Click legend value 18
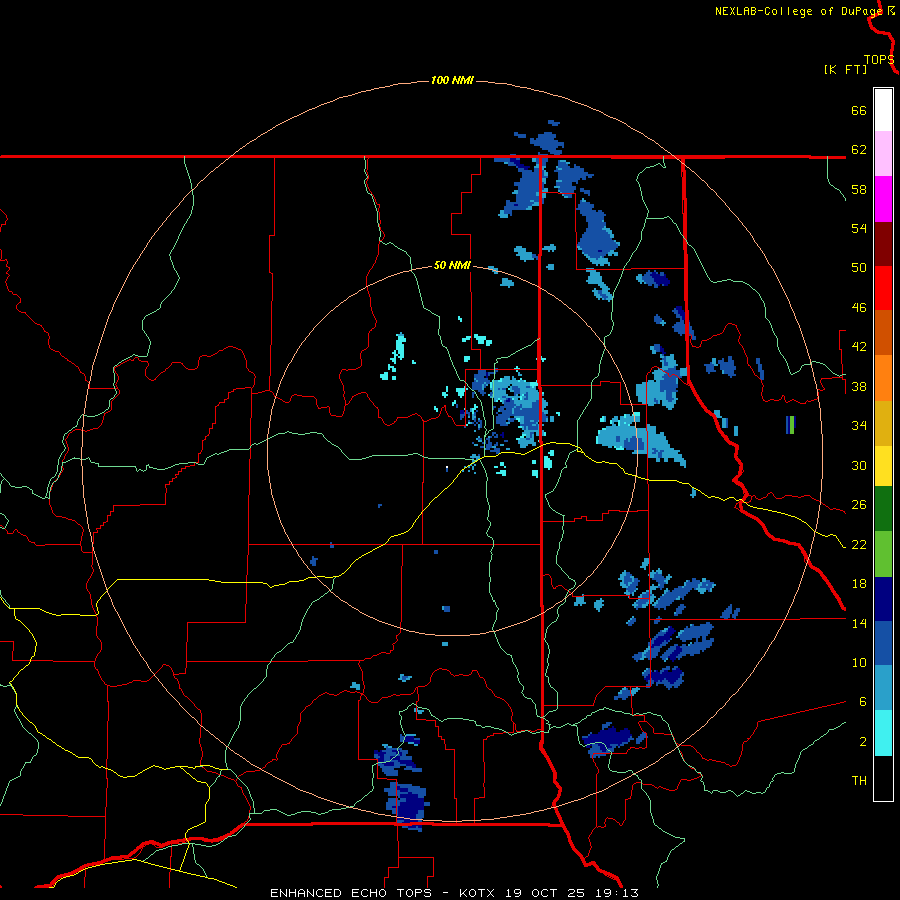The height and width of the screenshot is (900, 900). tap(859, 583)
